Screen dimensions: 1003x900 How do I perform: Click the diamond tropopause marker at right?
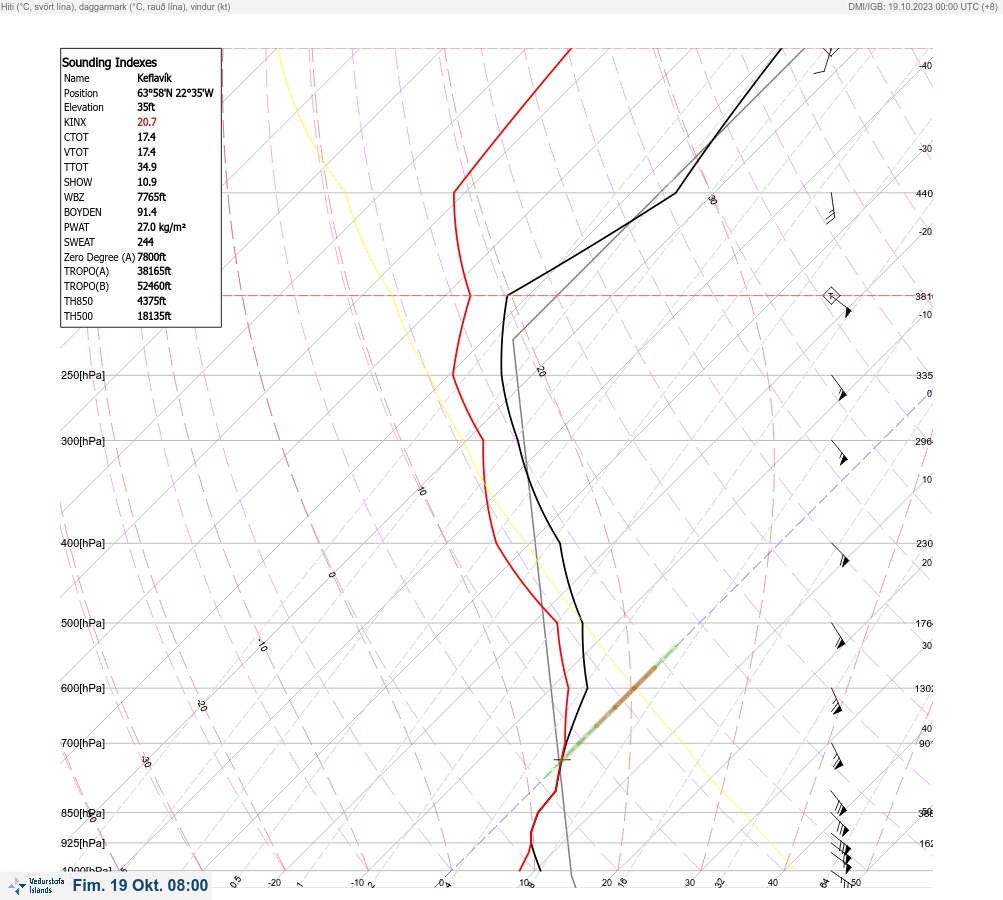point(831,296)
